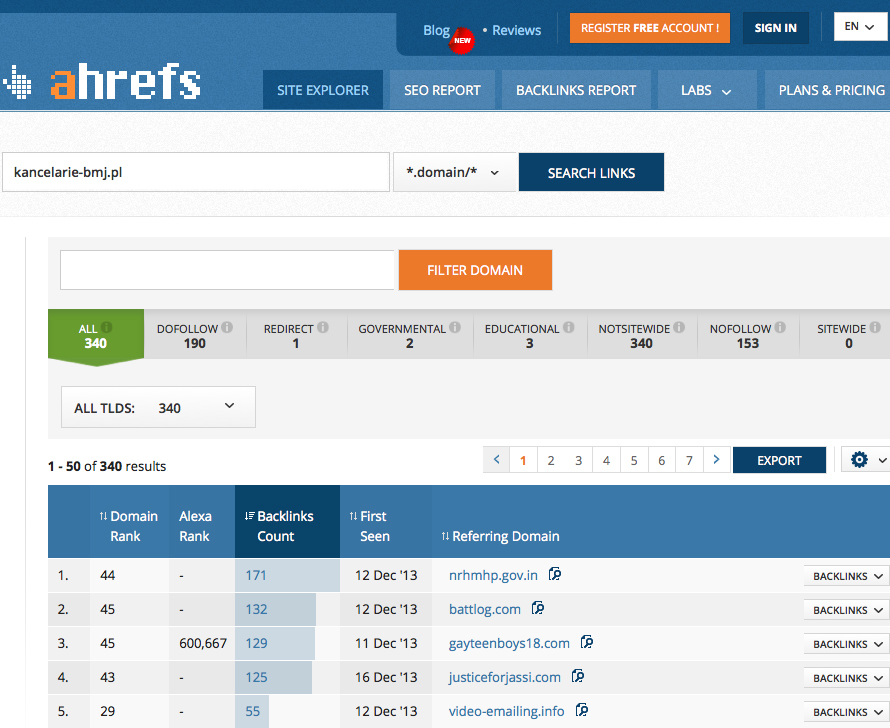
Task: Open battlog.com referring domain link
Action: click(x=485, y=609)
